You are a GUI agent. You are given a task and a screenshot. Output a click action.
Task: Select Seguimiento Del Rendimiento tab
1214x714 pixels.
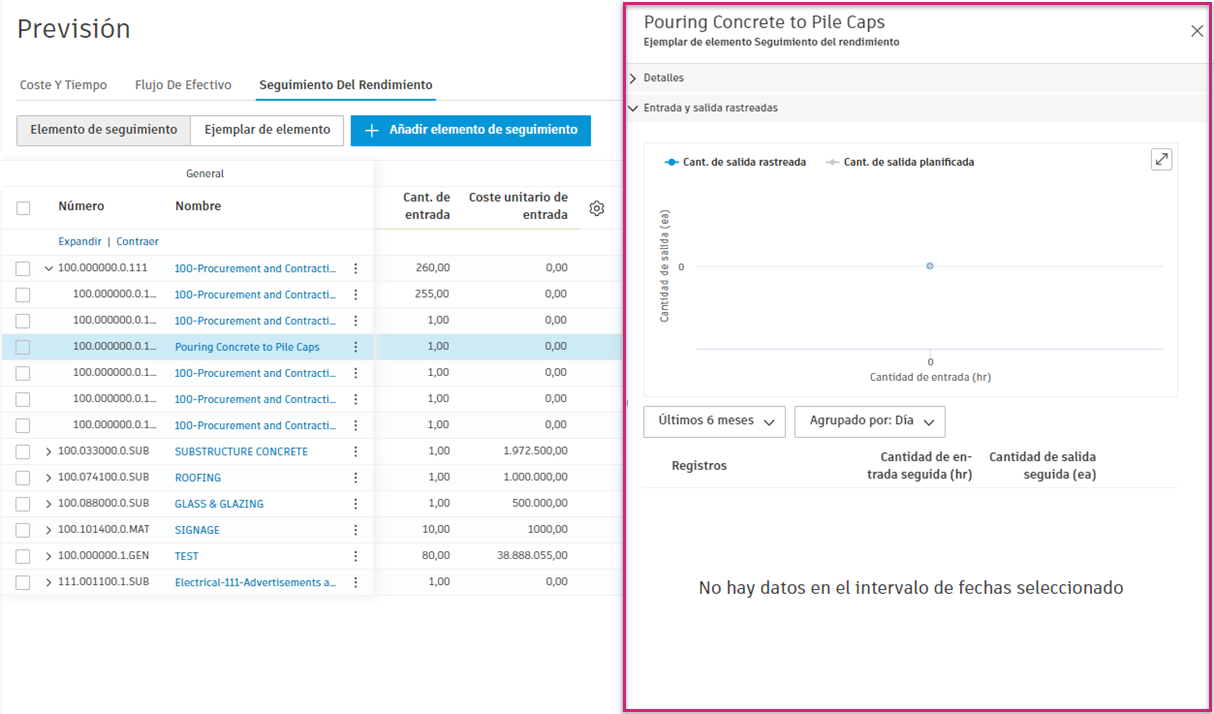pyautogui.click(x=346, y=85)
